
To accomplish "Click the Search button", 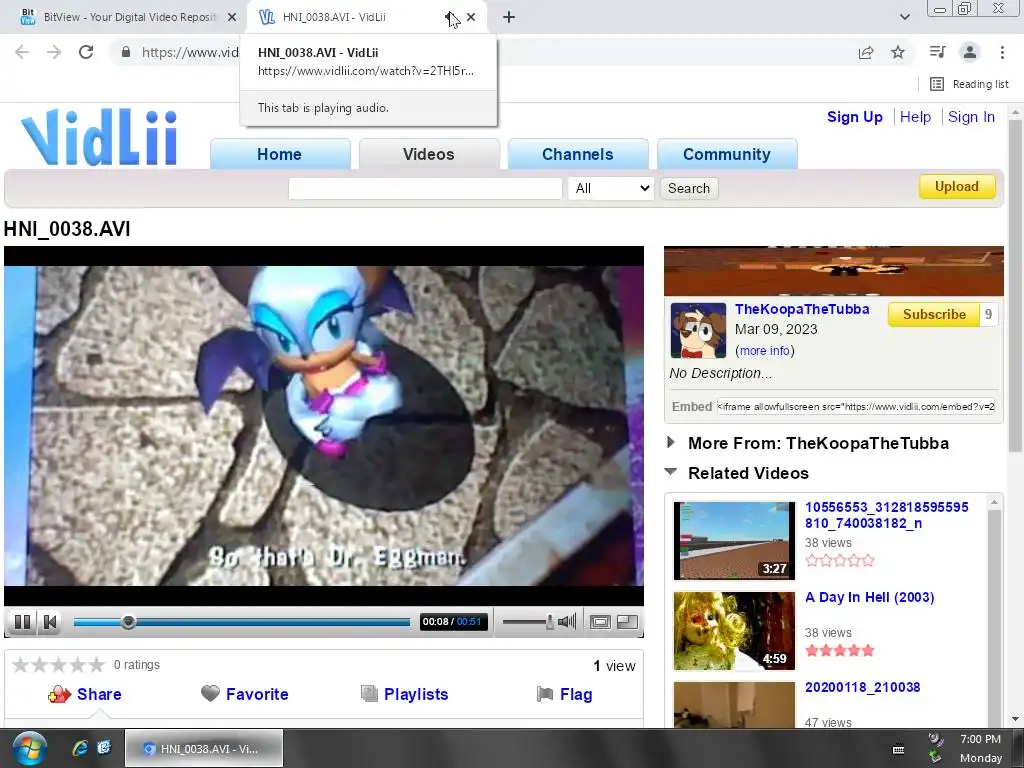I will pyautogui.click(x=689, y=188).
